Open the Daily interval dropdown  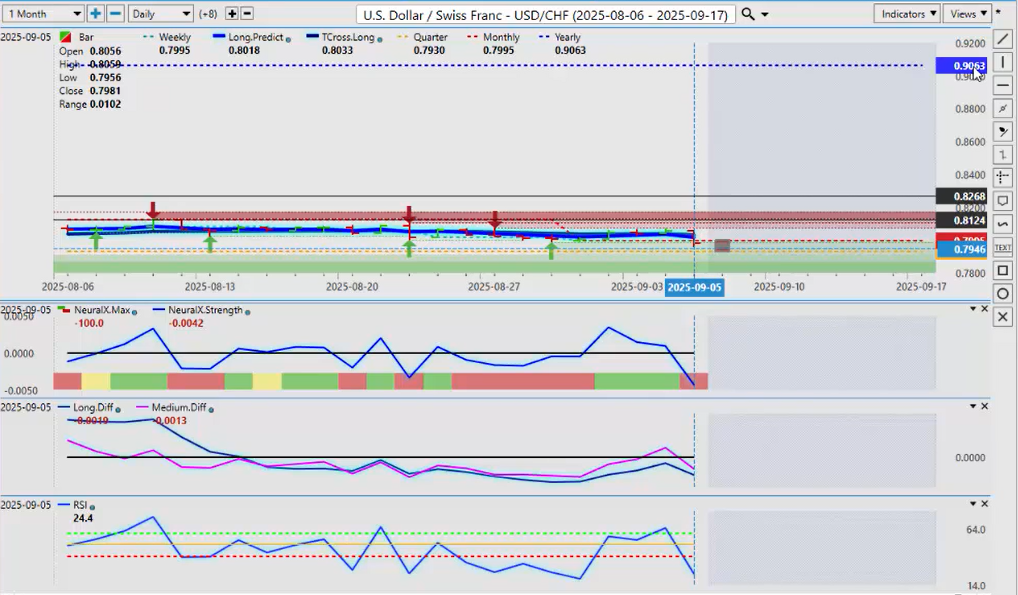[160, 14]
